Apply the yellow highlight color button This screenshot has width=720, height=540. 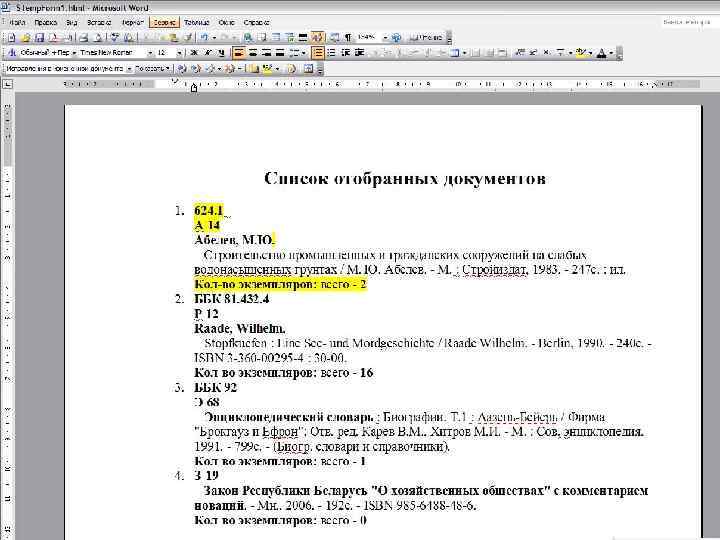click(x=580, y=53)
